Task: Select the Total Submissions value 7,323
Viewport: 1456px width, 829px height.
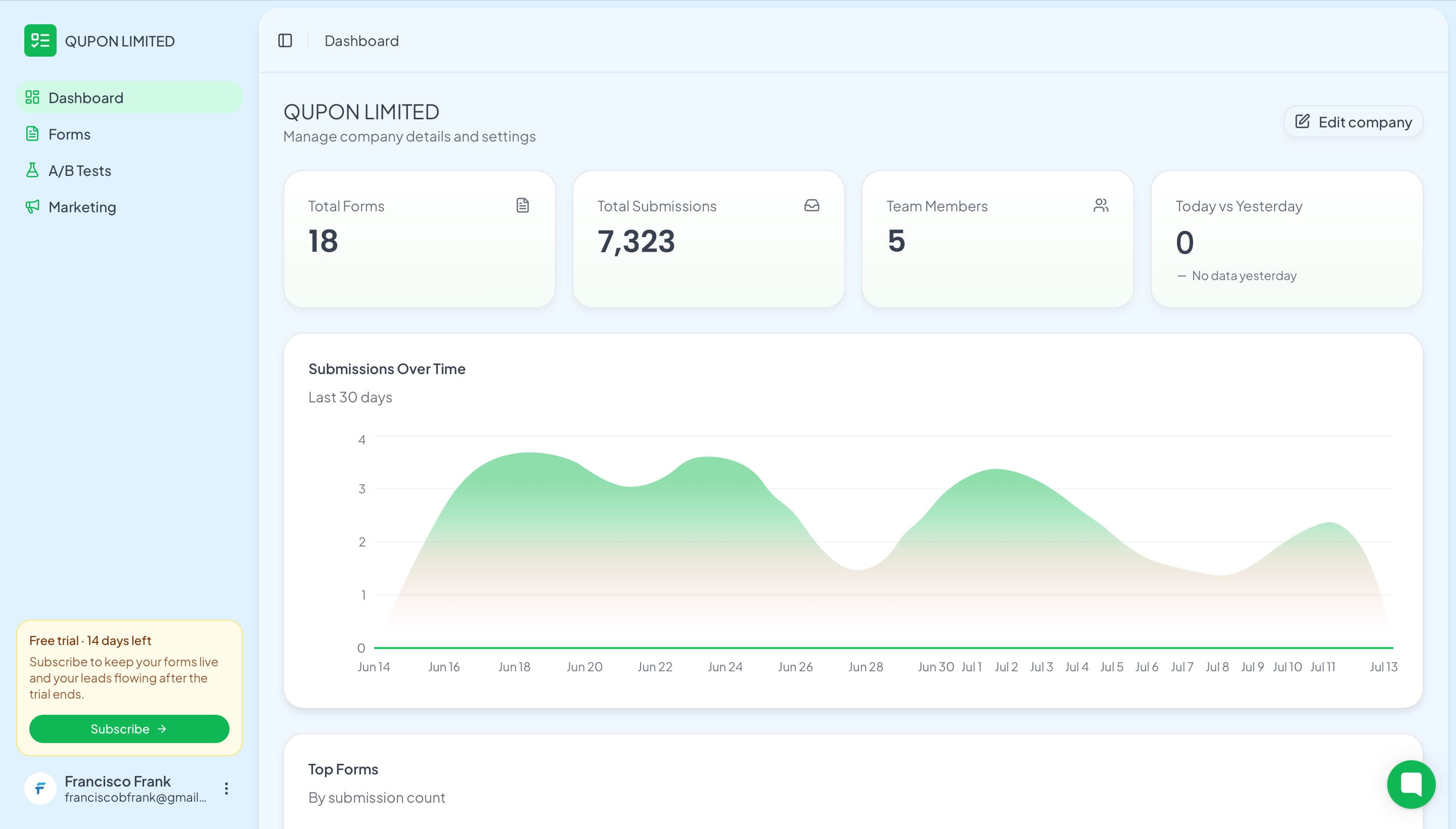Action: (x=636, y=242)
